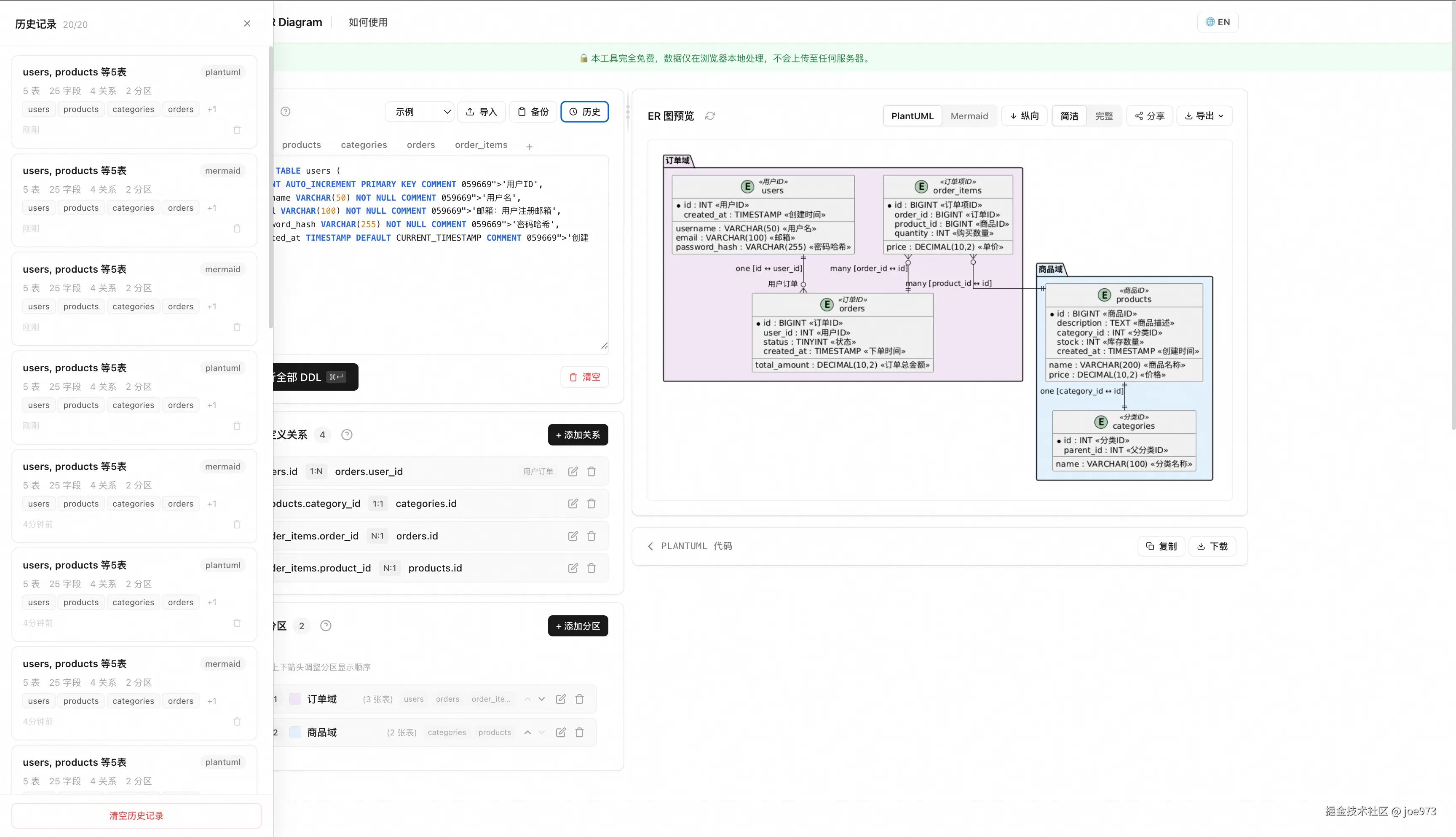The height and width of the screenshot is (837, 1456).
Task: Click 清空历史记录 button
Action: 136,816
